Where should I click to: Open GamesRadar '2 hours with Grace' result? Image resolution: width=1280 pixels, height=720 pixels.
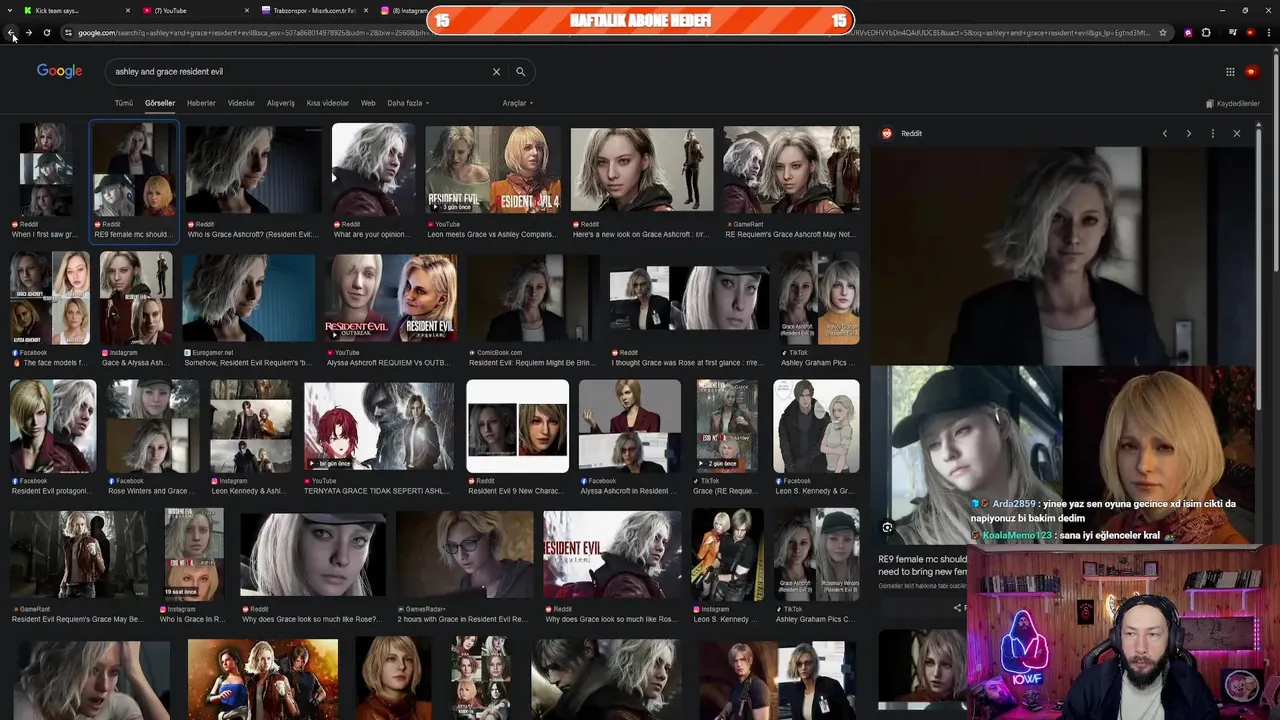465,567
